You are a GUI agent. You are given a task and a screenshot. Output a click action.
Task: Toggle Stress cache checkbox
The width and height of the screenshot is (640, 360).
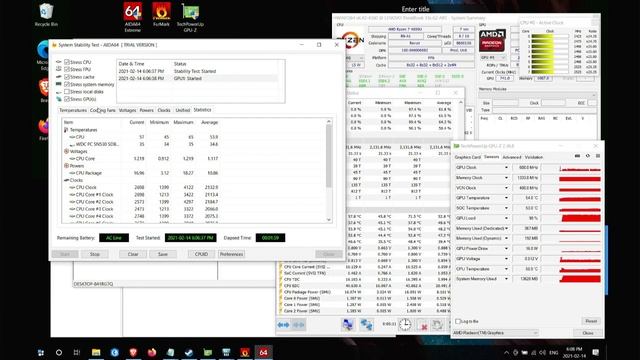[67, 77]
